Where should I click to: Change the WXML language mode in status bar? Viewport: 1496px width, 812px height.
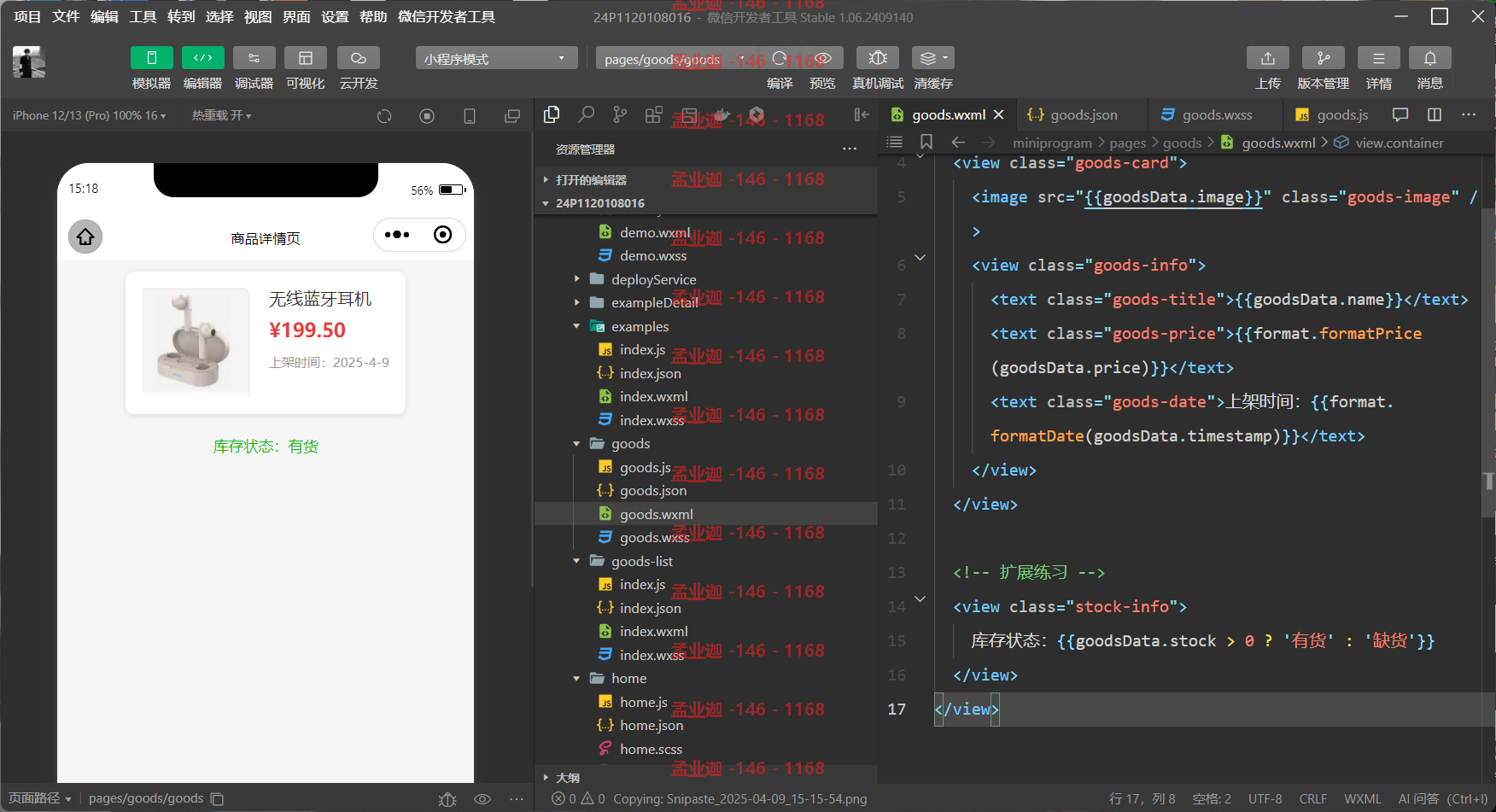(x=1362, y=799)
